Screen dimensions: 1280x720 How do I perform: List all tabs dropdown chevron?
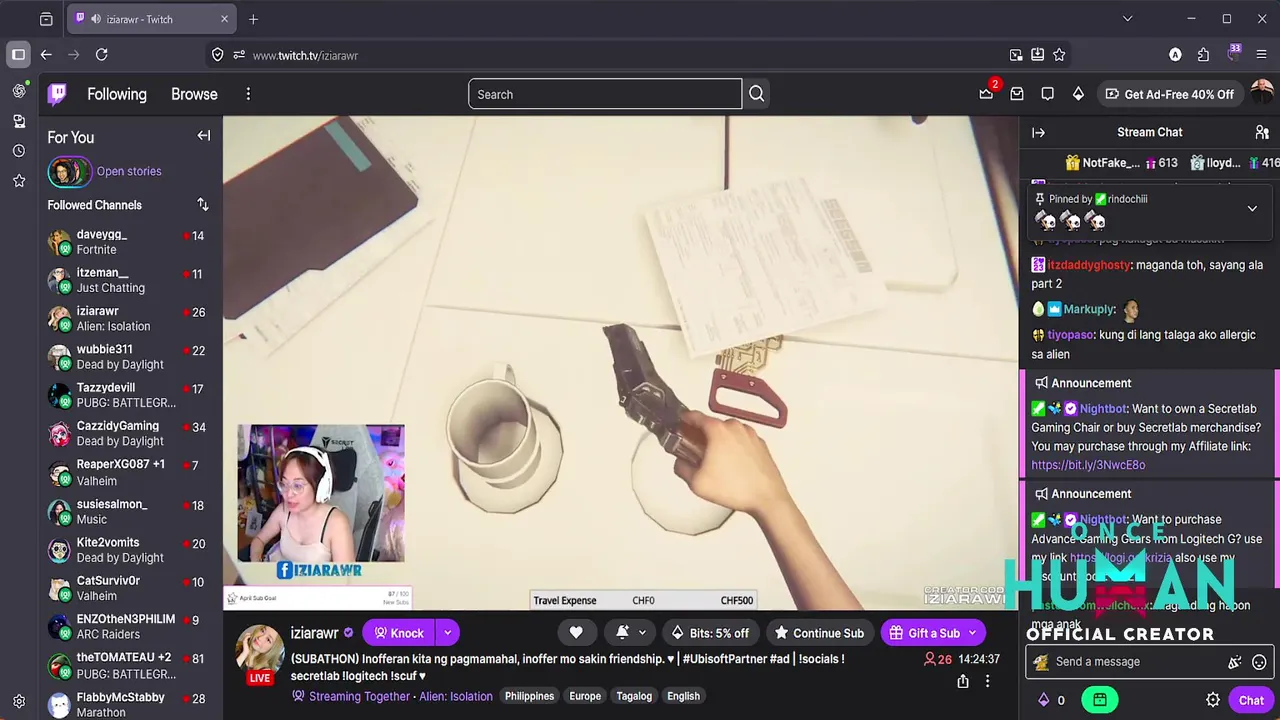[1127, 19]
